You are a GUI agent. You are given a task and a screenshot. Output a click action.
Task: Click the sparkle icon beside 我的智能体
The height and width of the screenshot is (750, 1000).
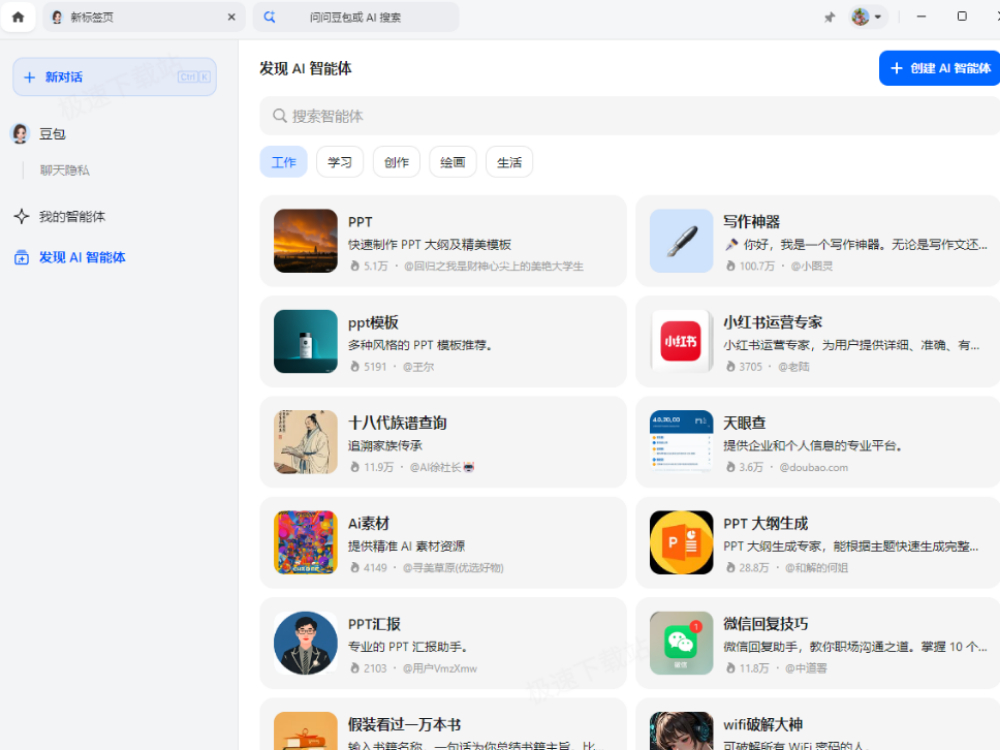22,217
